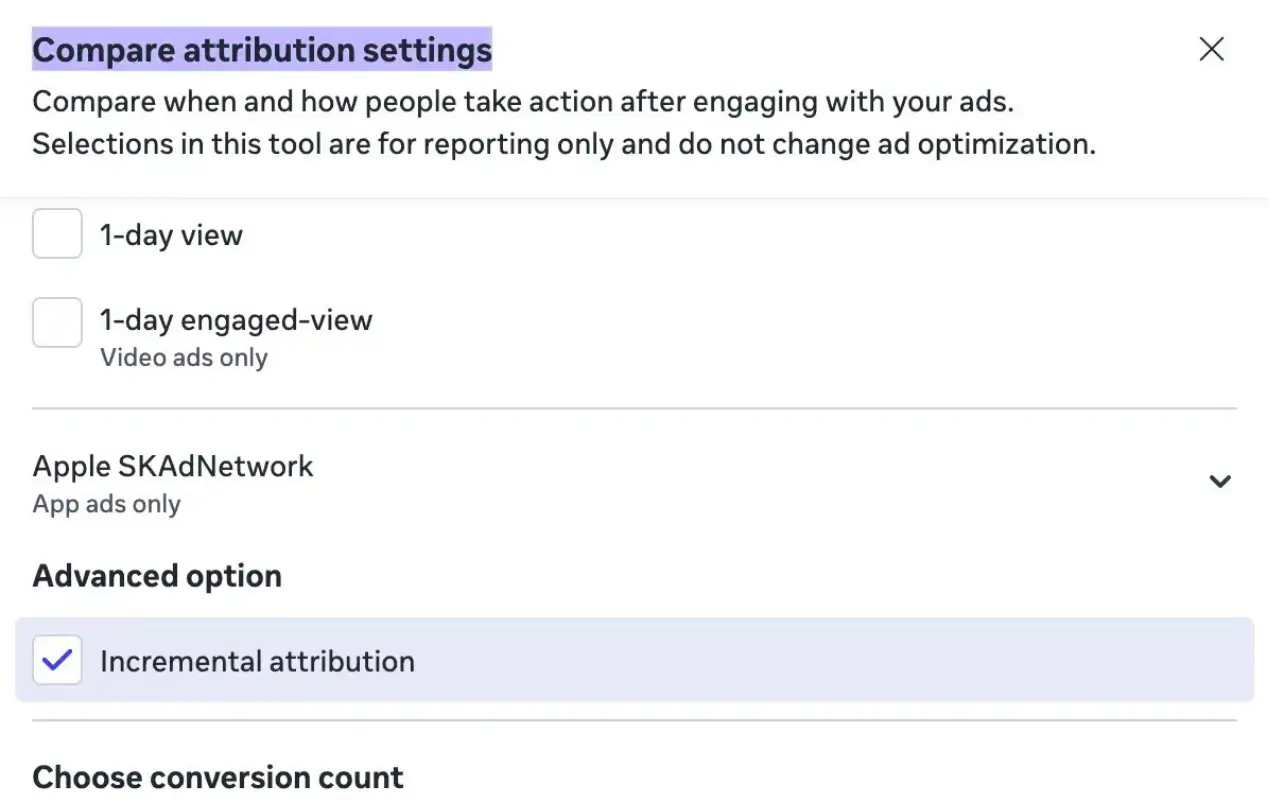Check the 1-day engaged-view option

point(56,322)
